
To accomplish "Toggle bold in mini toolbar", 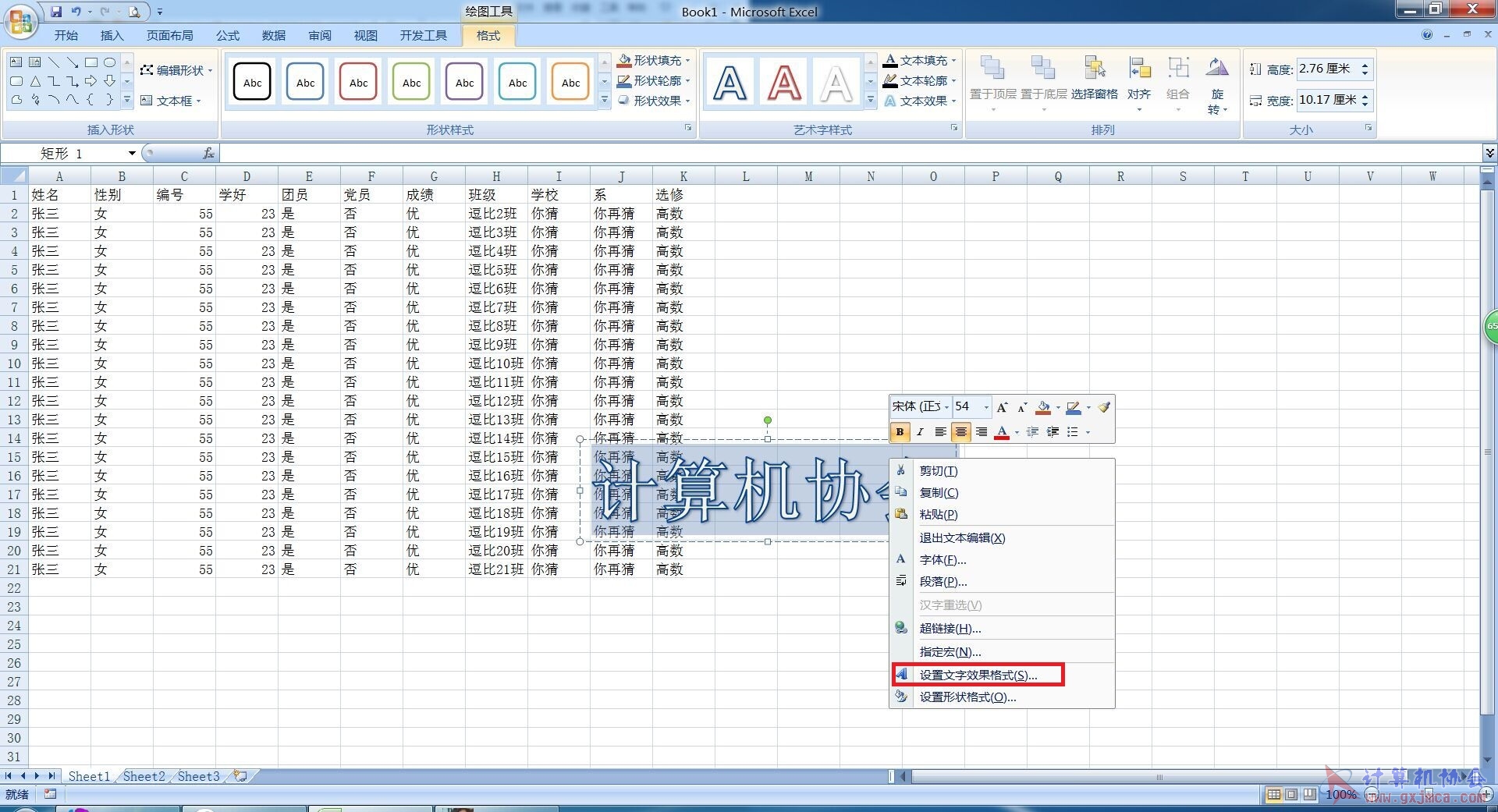I will coord(900,432).
